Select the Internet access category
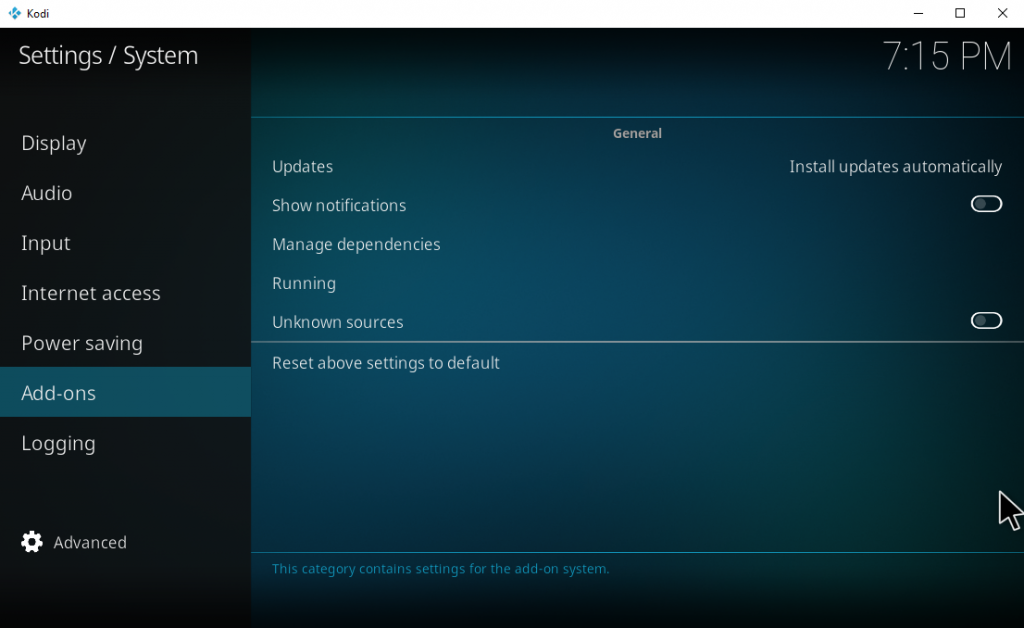The height and width of the screenshot is (628, 1024). [90, 293]
